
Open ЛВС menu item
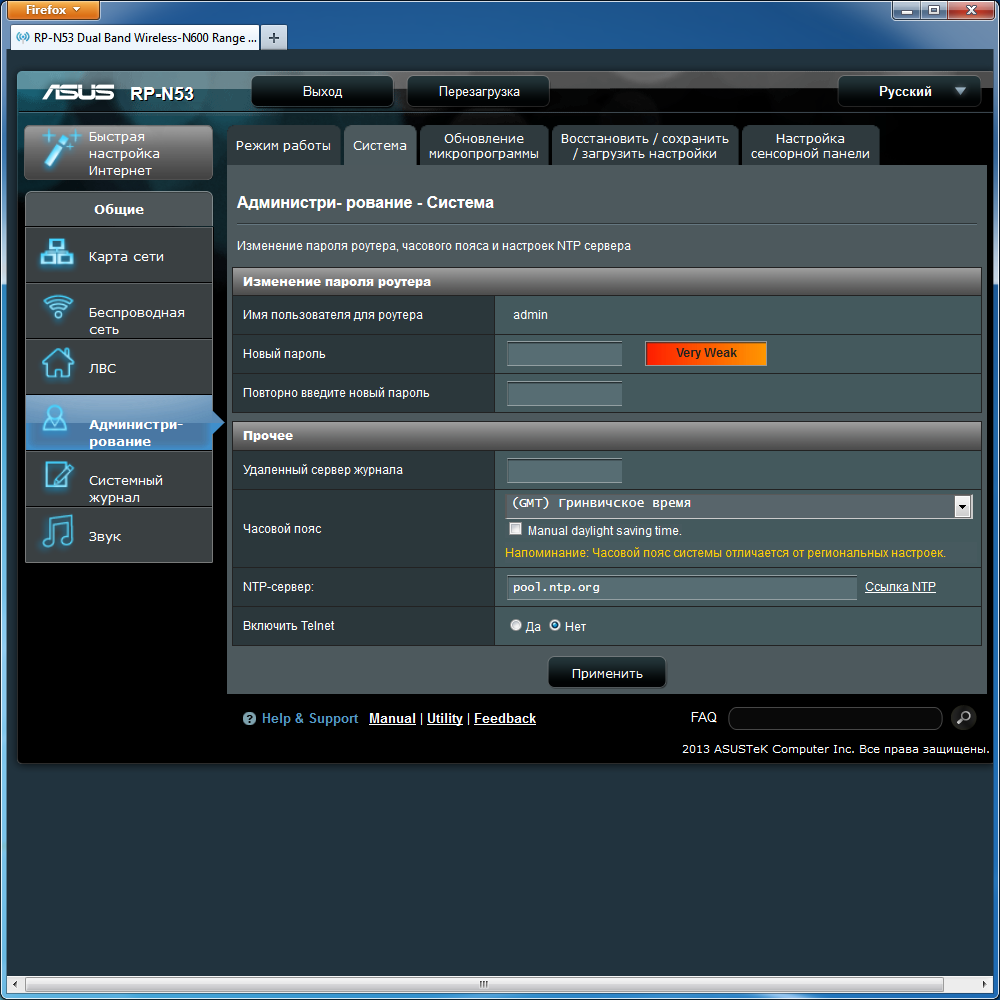click(x=119, y=367)
